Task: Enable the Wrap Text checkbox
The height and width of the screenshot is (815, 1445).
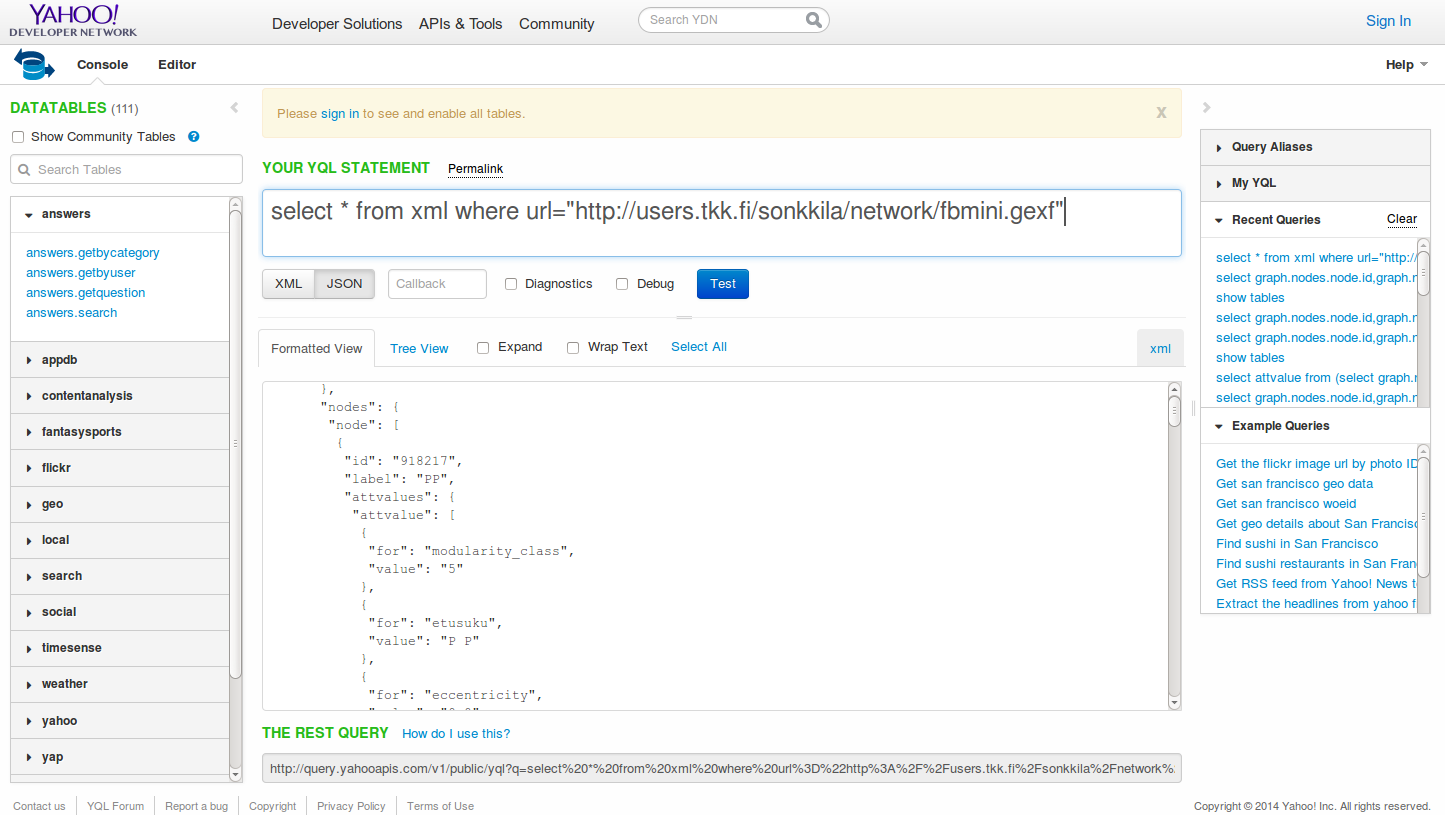Action: point(573,348)
